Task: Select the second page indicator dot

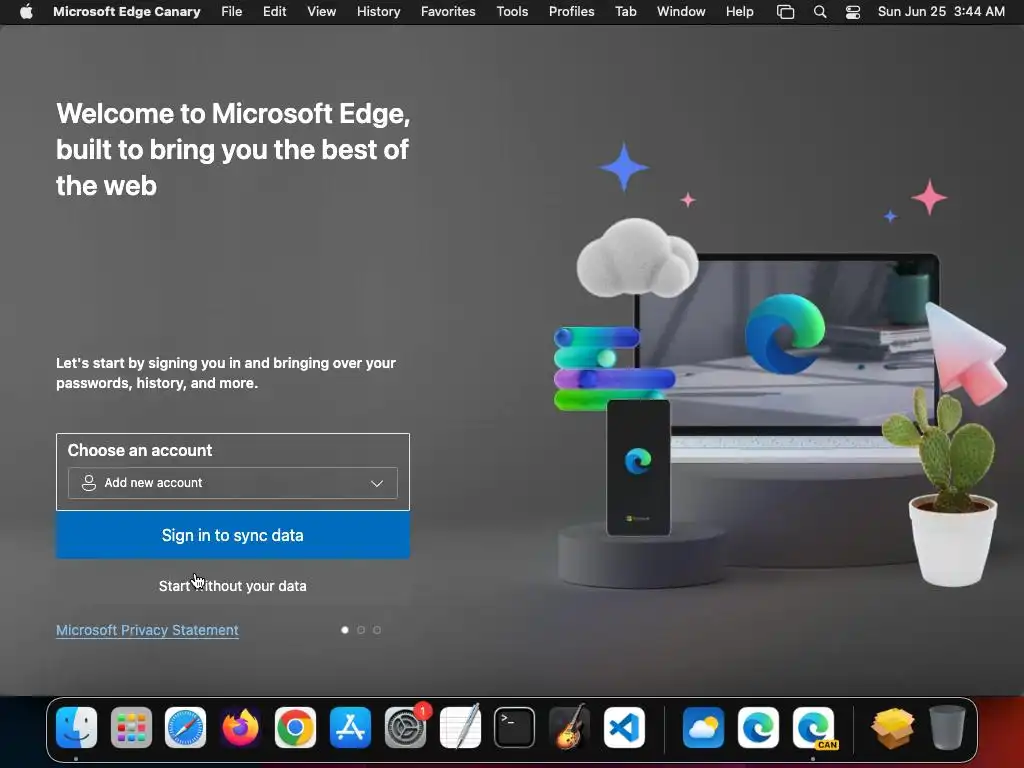Action: point(360,630)
